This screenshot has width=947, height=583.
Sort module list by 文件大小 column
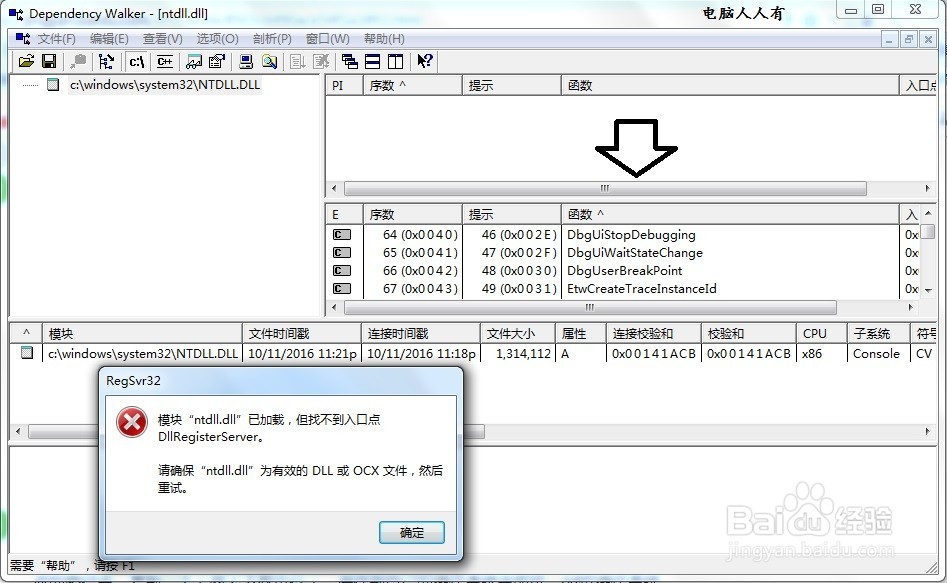[518, 333]
